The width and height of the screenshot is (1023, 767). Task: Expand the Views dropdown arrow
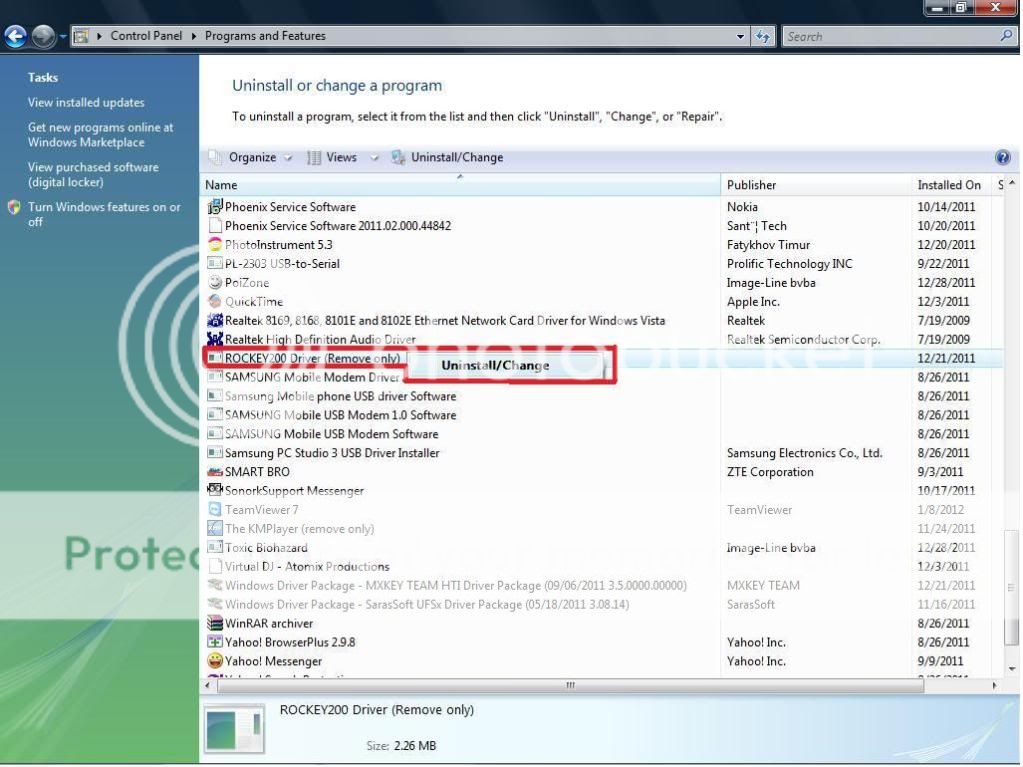[x=374, y=158]
